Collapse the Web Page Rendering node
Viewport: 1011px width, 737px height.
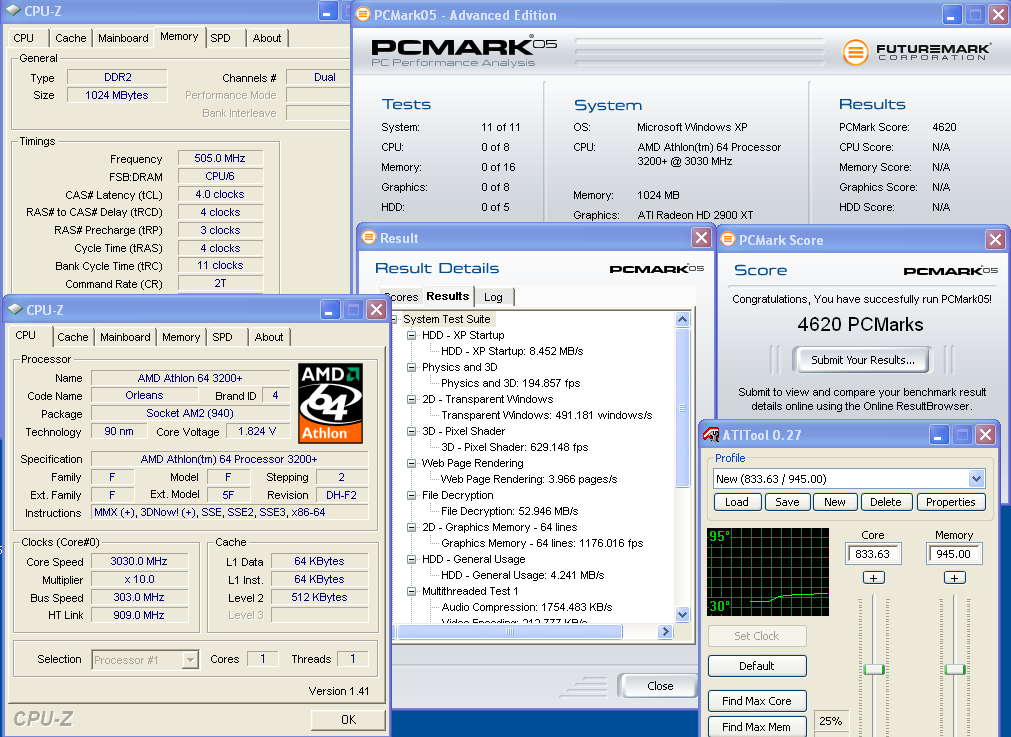pos(411,463)
